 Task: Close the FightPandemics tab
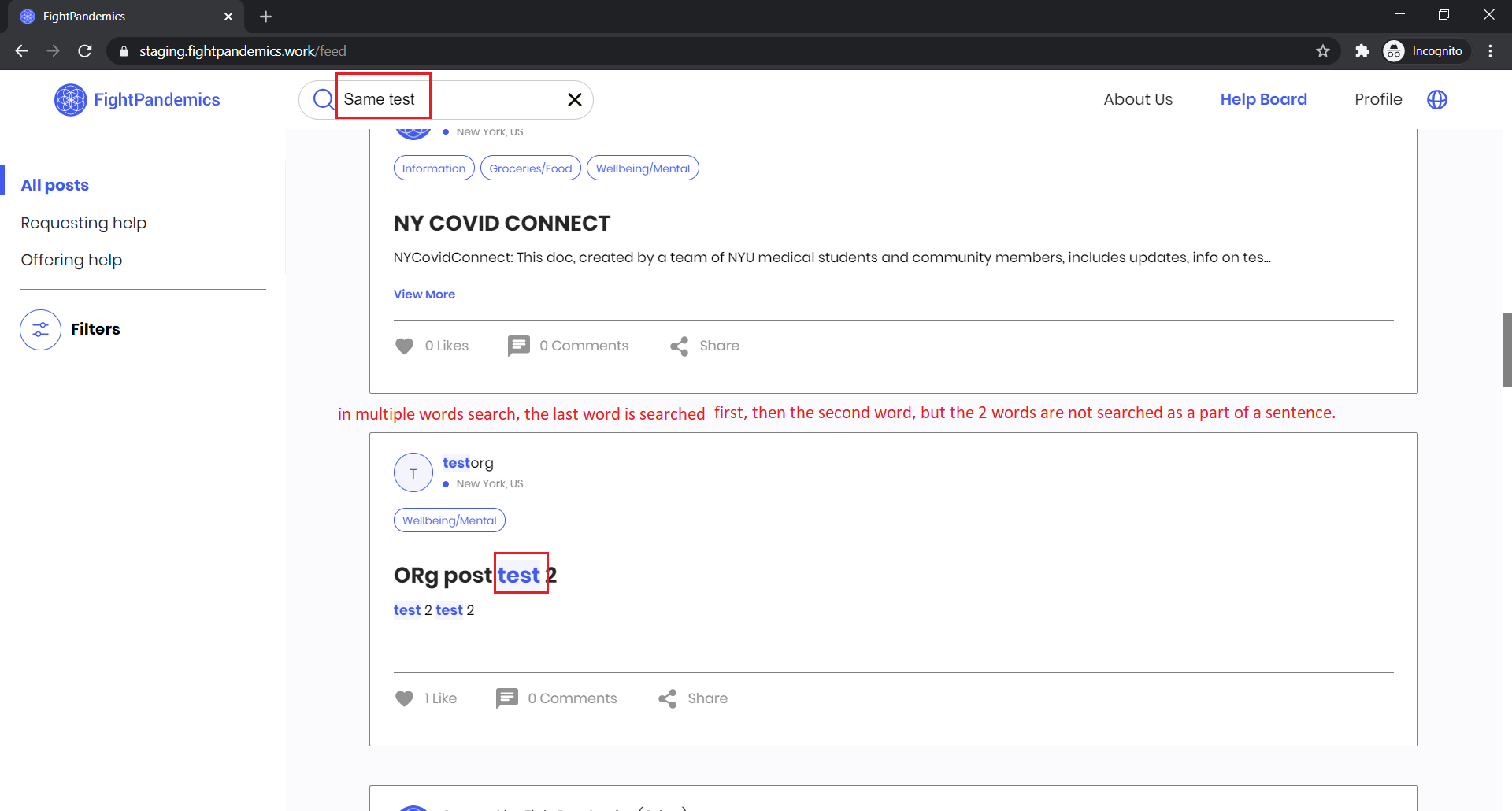click(x=228, y=17)
